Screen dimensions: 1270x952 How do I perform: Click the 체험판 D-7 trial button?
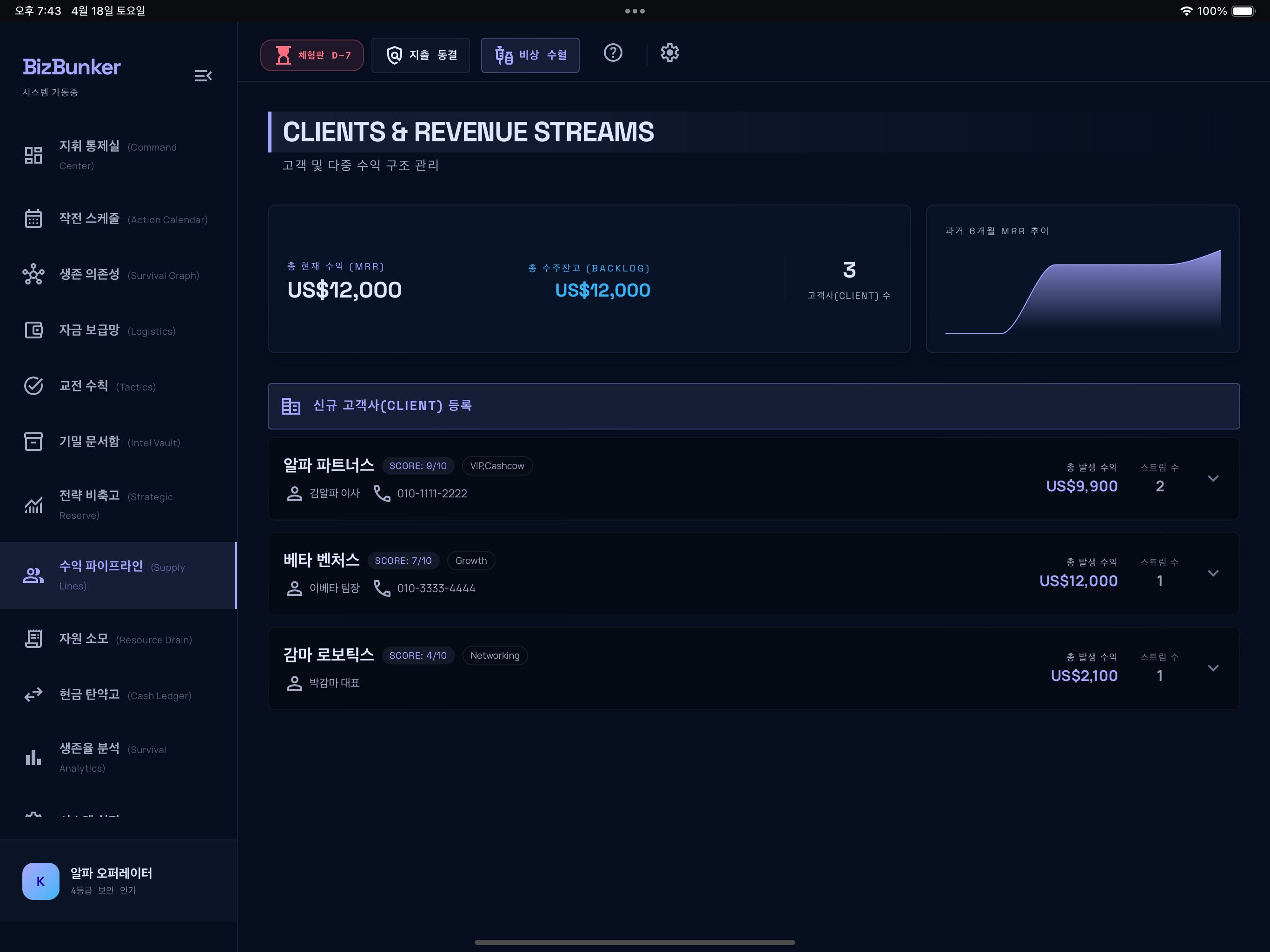pyautogui.click(x=312, y=55)
